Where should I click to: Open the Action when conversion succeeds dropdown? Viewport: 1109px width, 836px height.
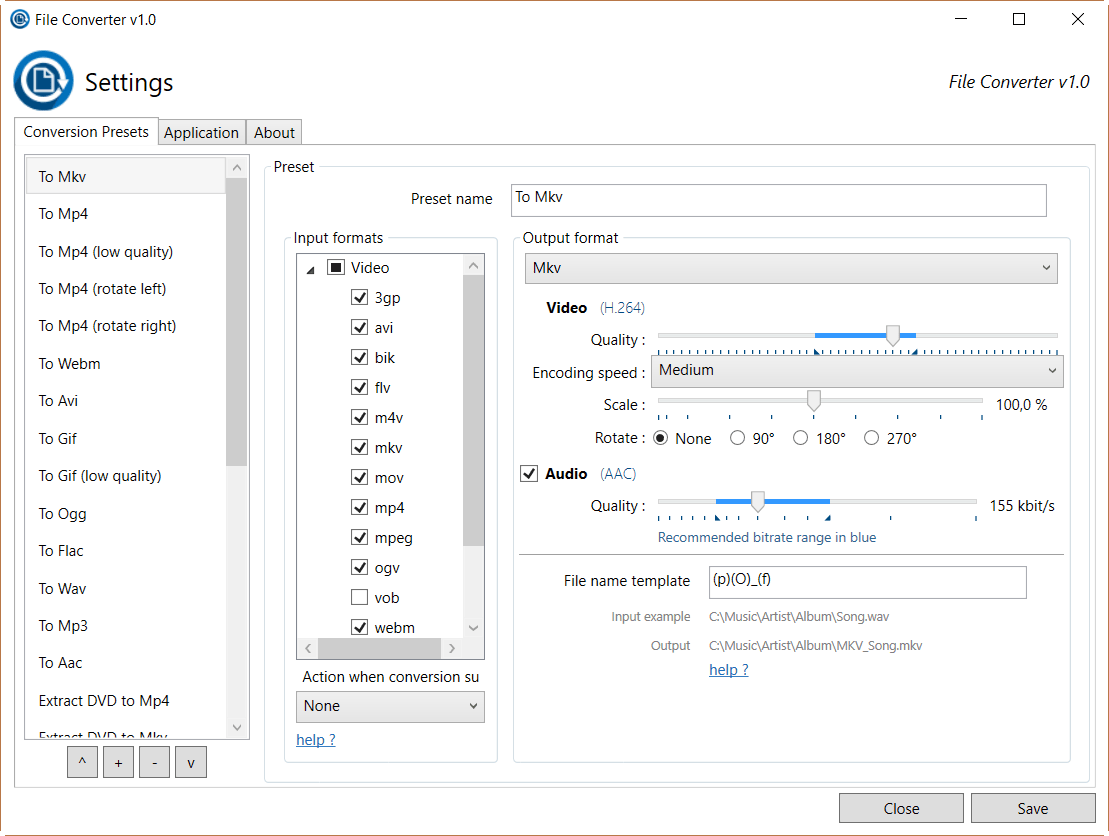390,706
